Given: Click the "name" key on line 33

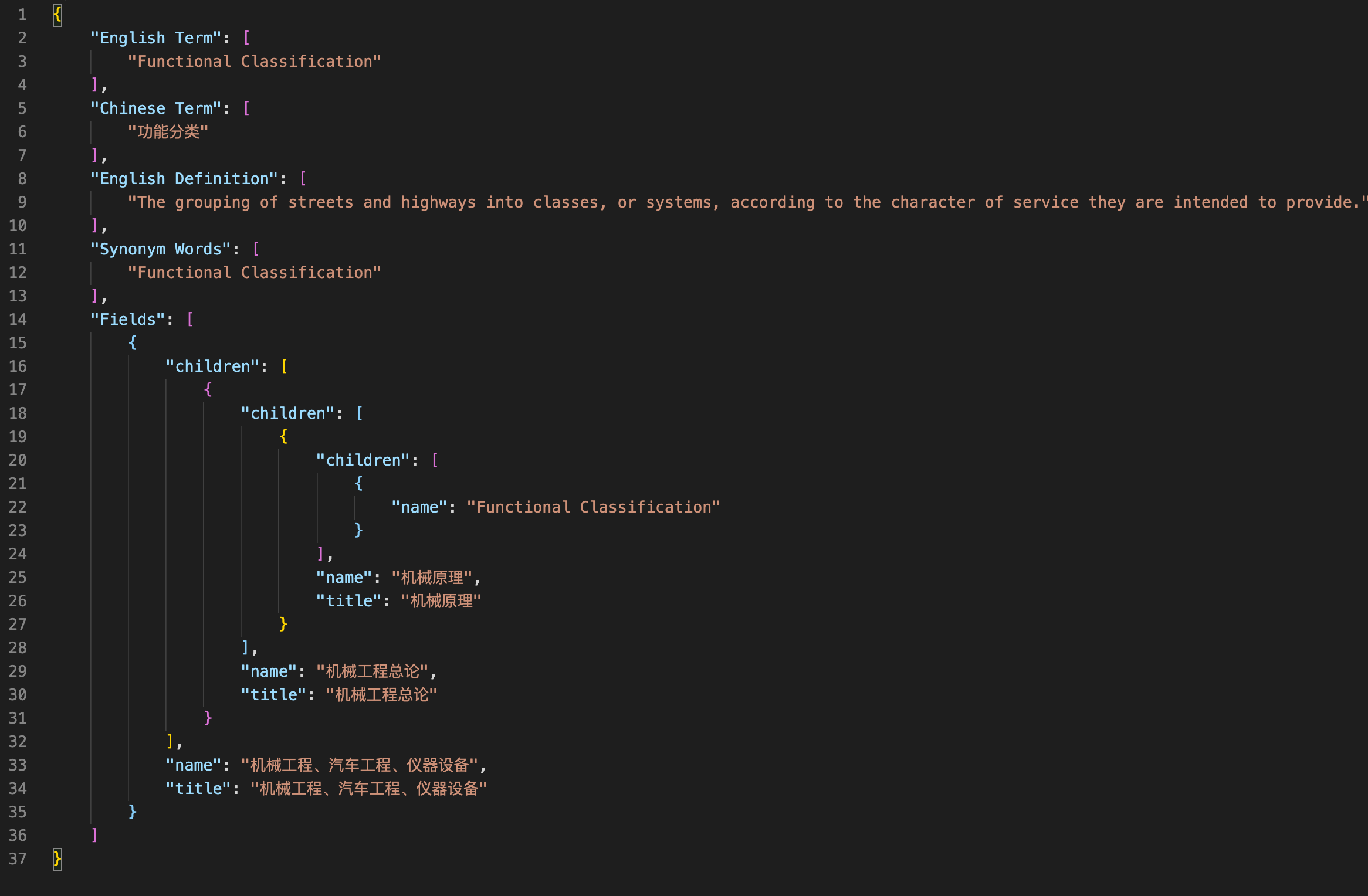Looking at the screenshot, I should [x=193, y=765].
